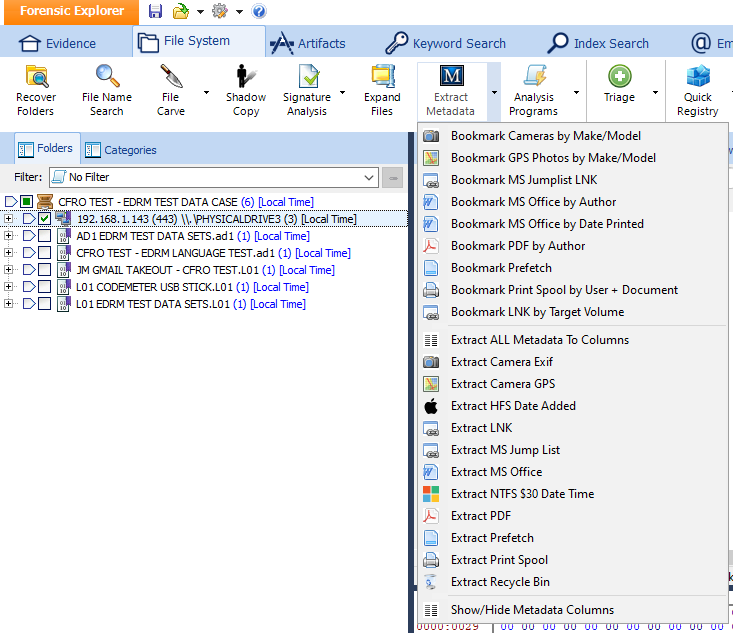Switch to the Keyword Search tab
Viewport: 733px width, 633px height.
[x=446, y=43]
